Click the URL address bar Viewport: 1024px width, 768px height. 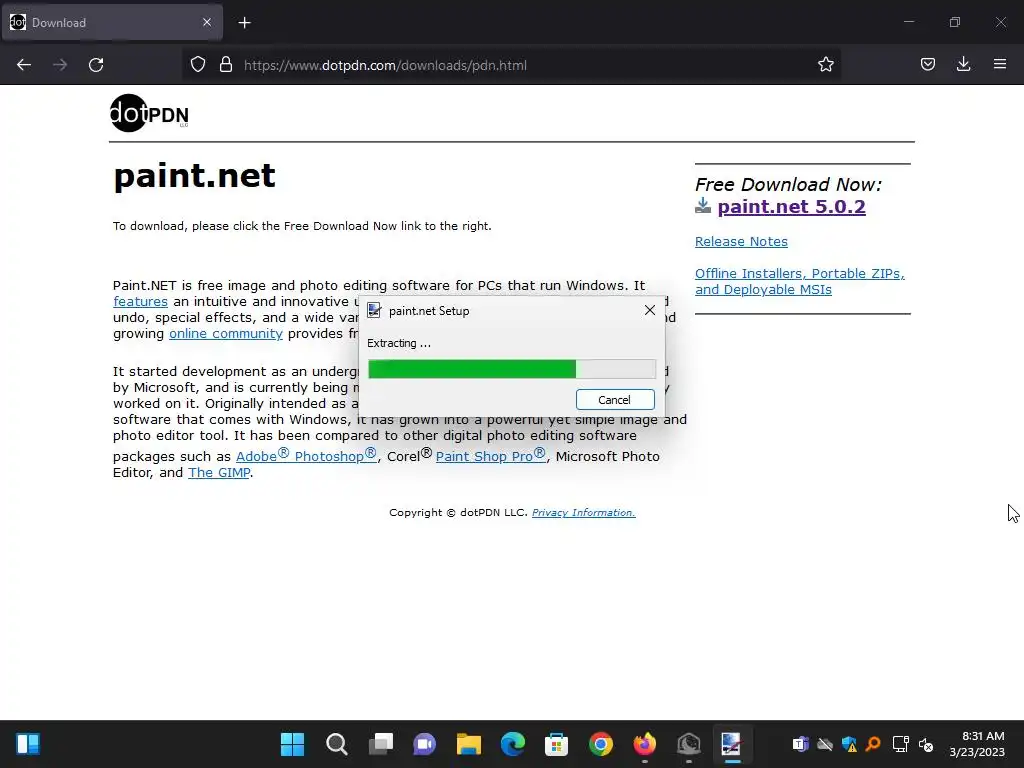(509, 65)
